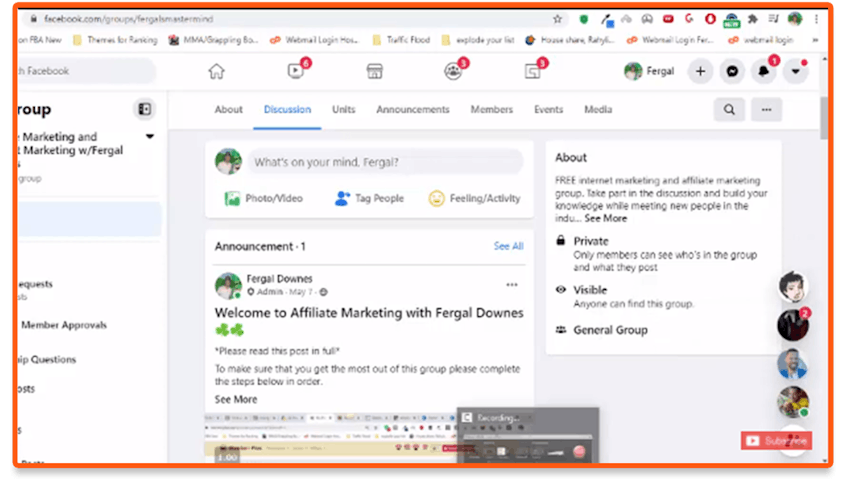Open the Groups icon in top bar
Screen dimensions: 846x490
453,71
